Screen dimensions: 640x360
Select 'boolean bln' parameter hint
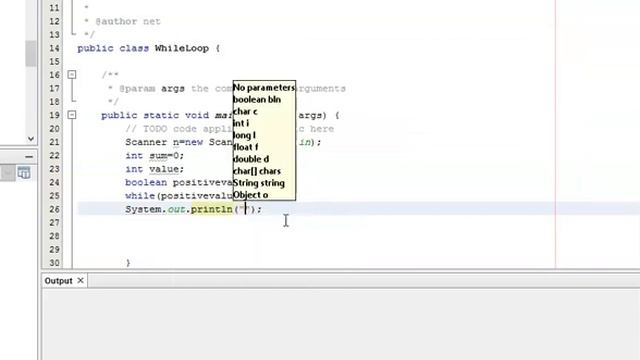click(x=257, y=99)
